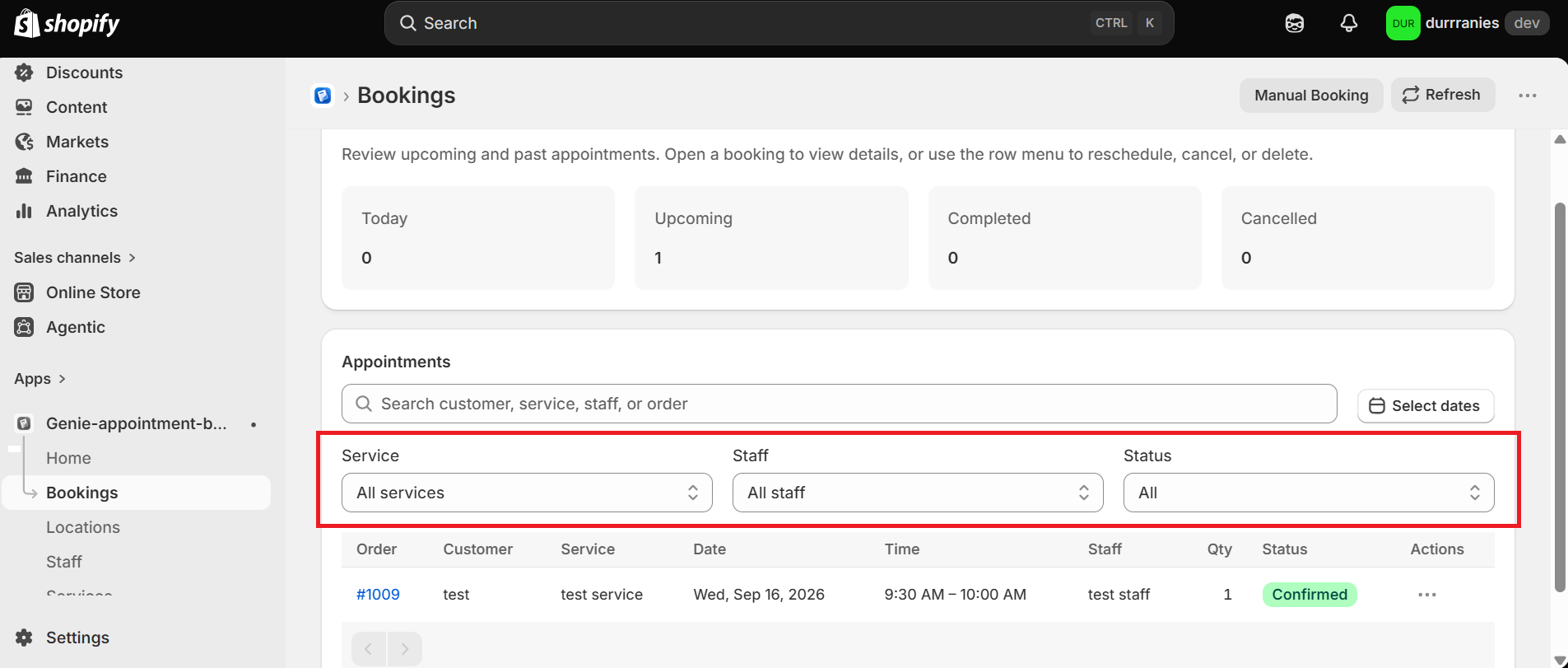Open the notifications bell
1568x668 pixels.
(x=1348, y=23)
